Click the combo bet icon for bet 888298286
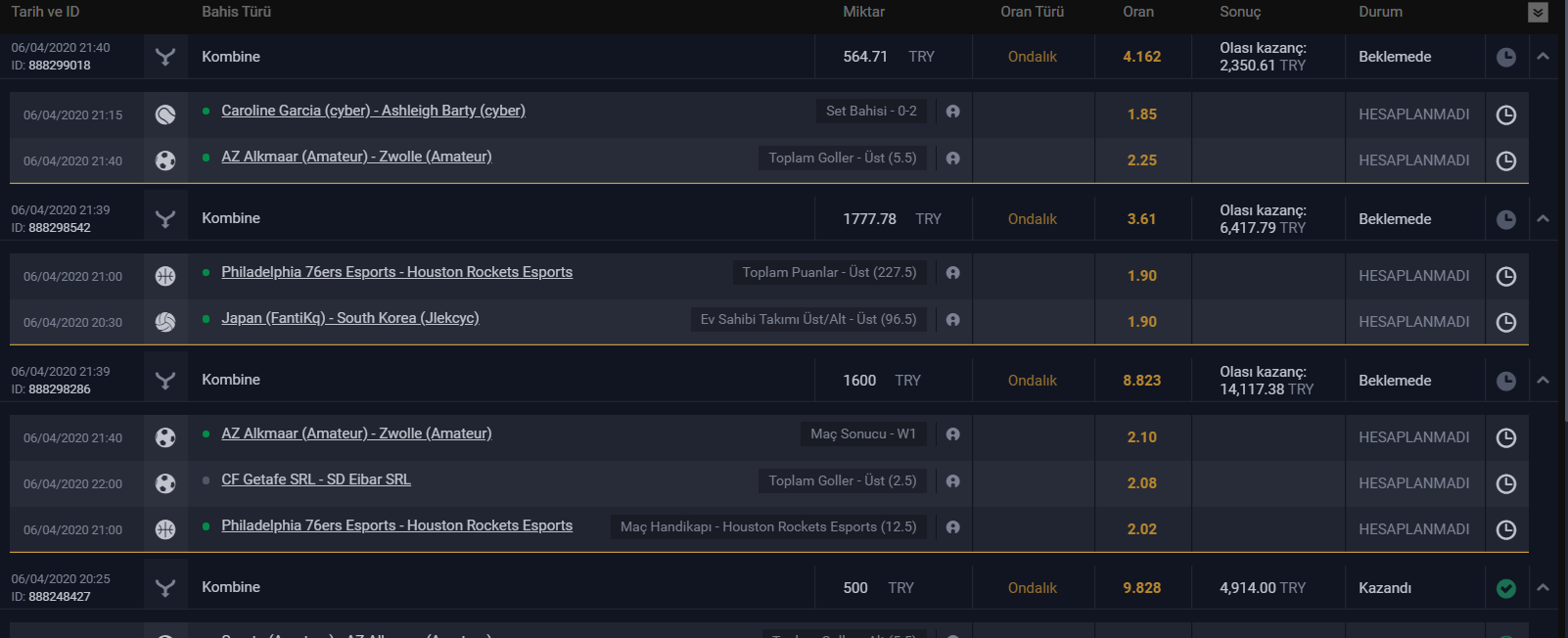 (x=165, y=381)
